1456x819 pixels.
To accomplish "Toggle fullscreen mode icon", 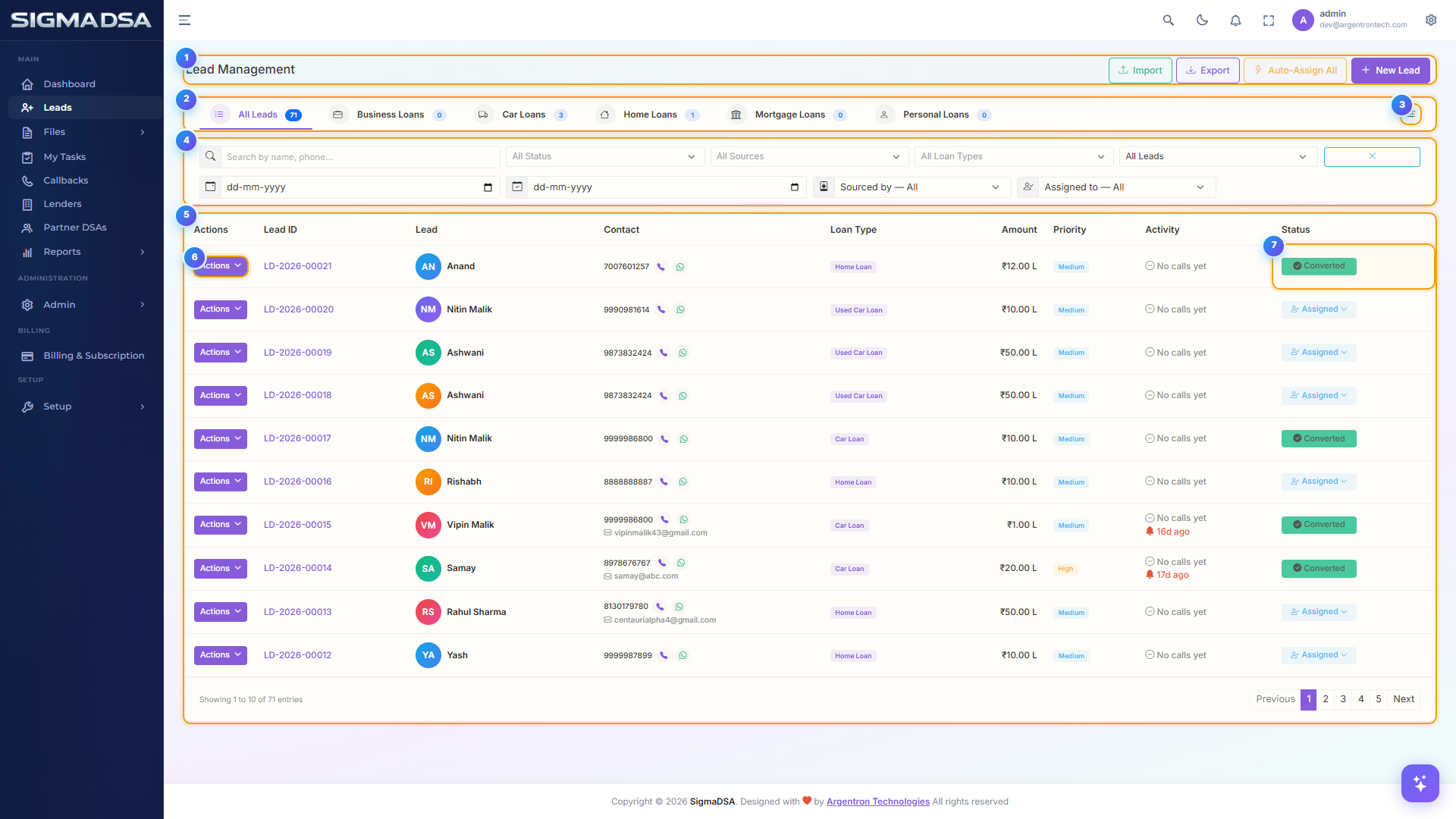I will 1269,20.
